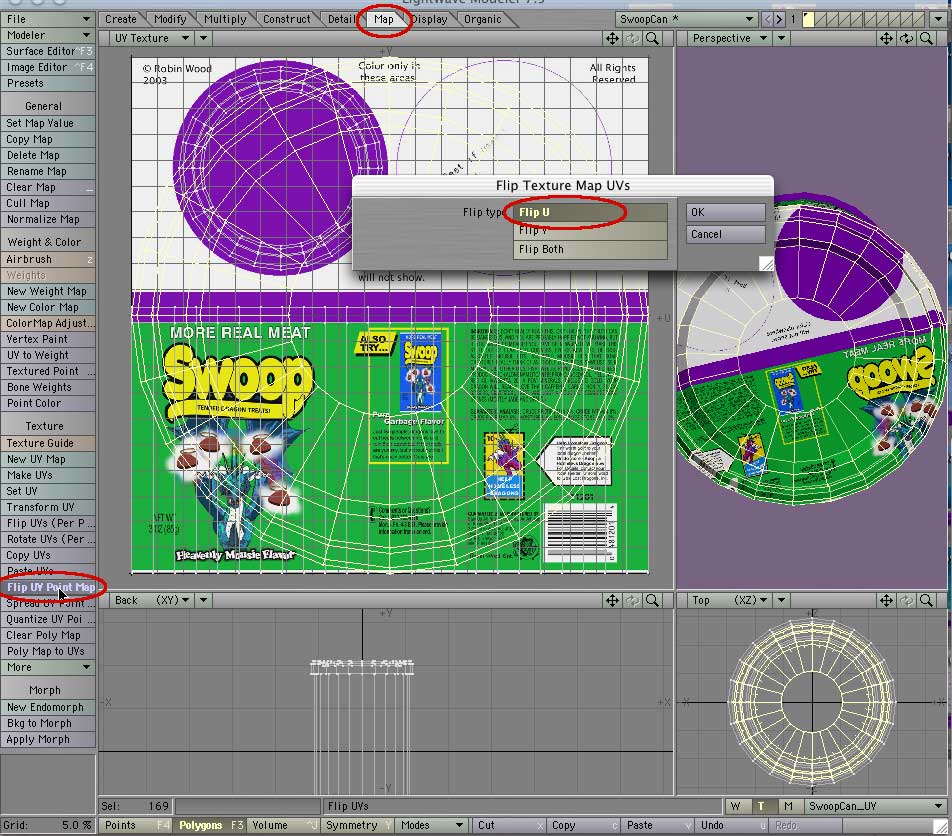Switch to Volume selection mode
Image resolution: width=952 pixels, height=836 pixels.
pos(284,825)
